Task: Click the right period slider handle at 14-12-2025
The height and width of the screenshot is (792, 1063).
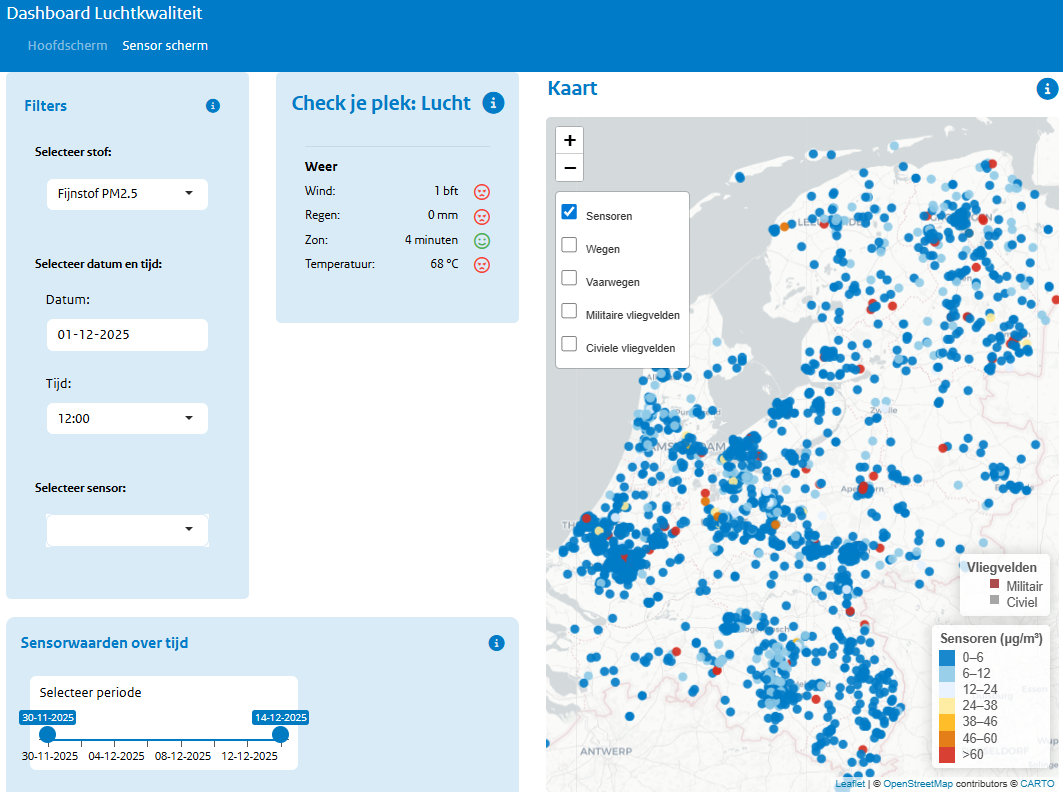Action: pyautogui.click(x=281, y=735)
